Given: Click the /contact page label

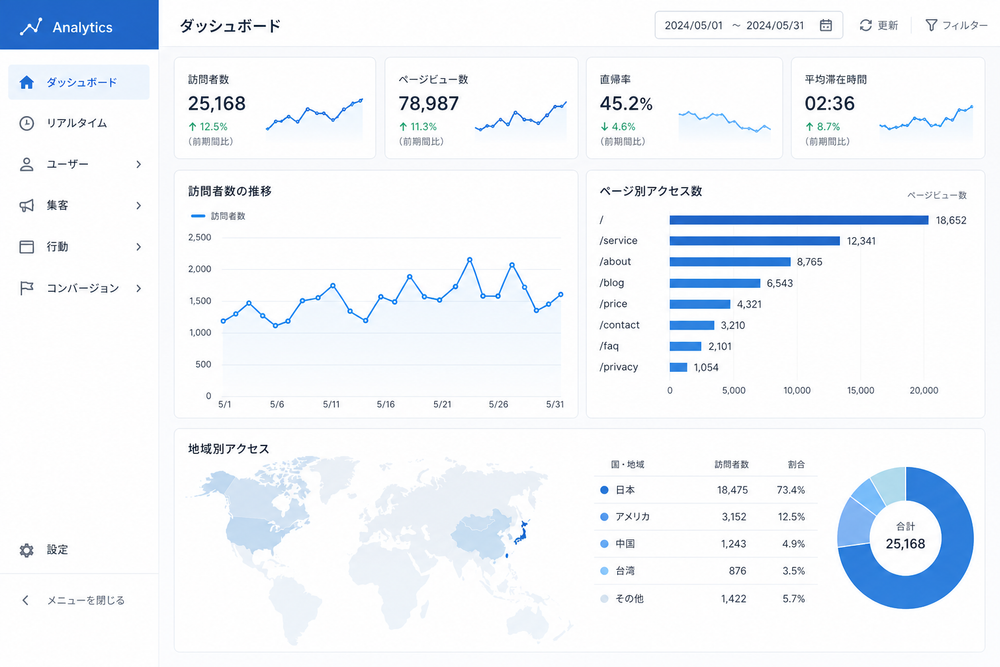Looking at the screenshot, I should [619, 325].
